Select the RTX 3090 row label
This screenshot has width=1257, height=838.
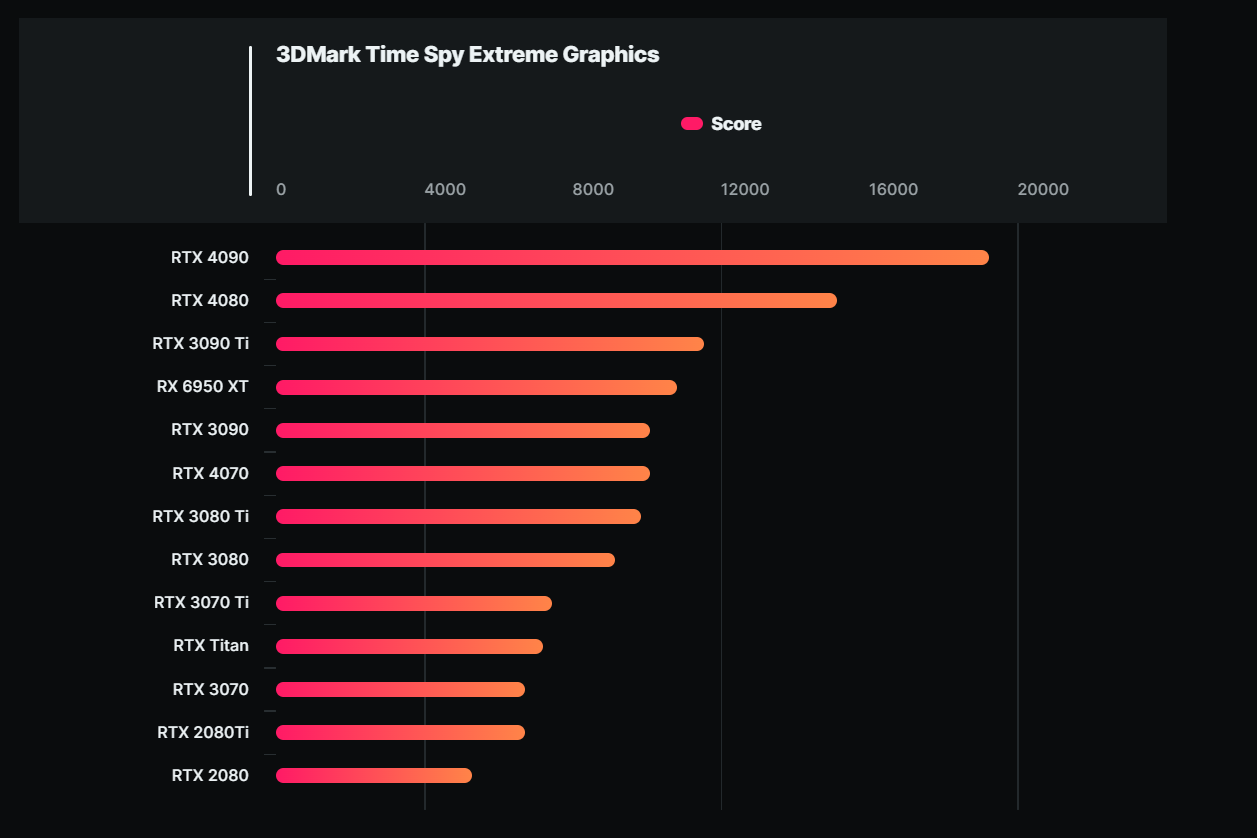coord(210,430)
